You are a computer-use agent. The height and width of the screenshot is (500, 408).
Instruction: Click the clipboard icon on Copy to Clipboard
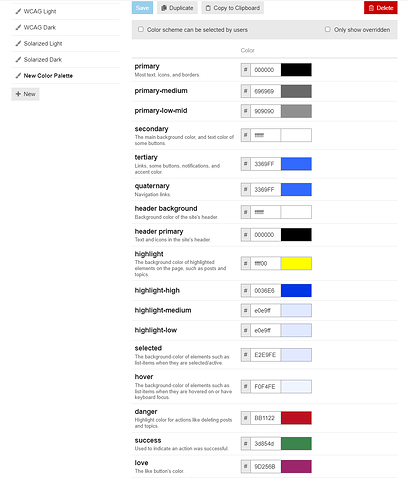(208, 8)
